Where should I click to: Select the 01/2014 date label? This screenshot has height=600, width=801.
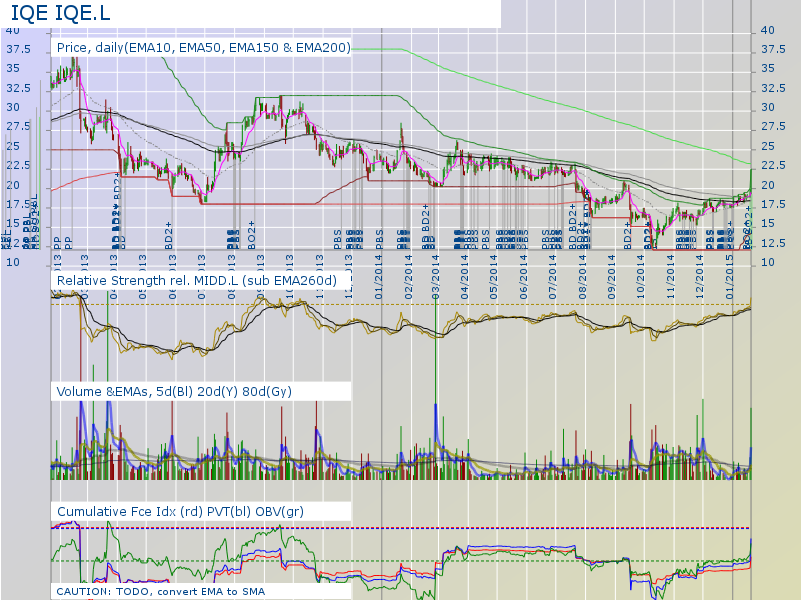(379, 277)
